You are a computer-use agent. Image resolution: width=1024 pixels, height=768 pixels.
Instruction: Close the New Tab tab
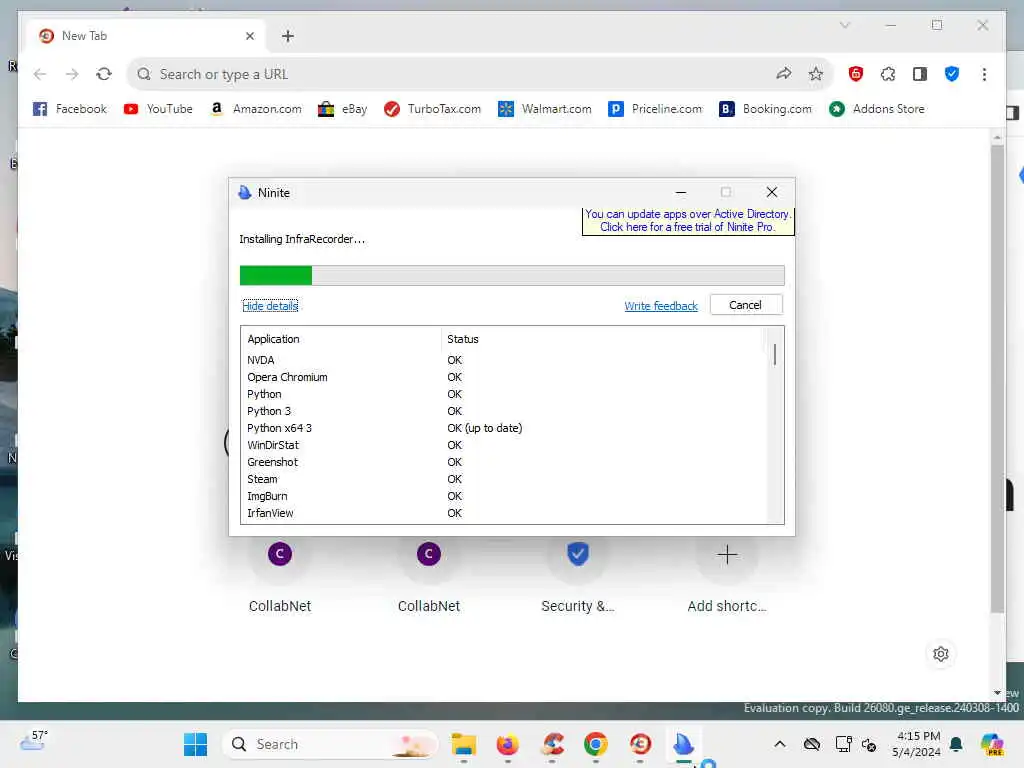point(249,36)
